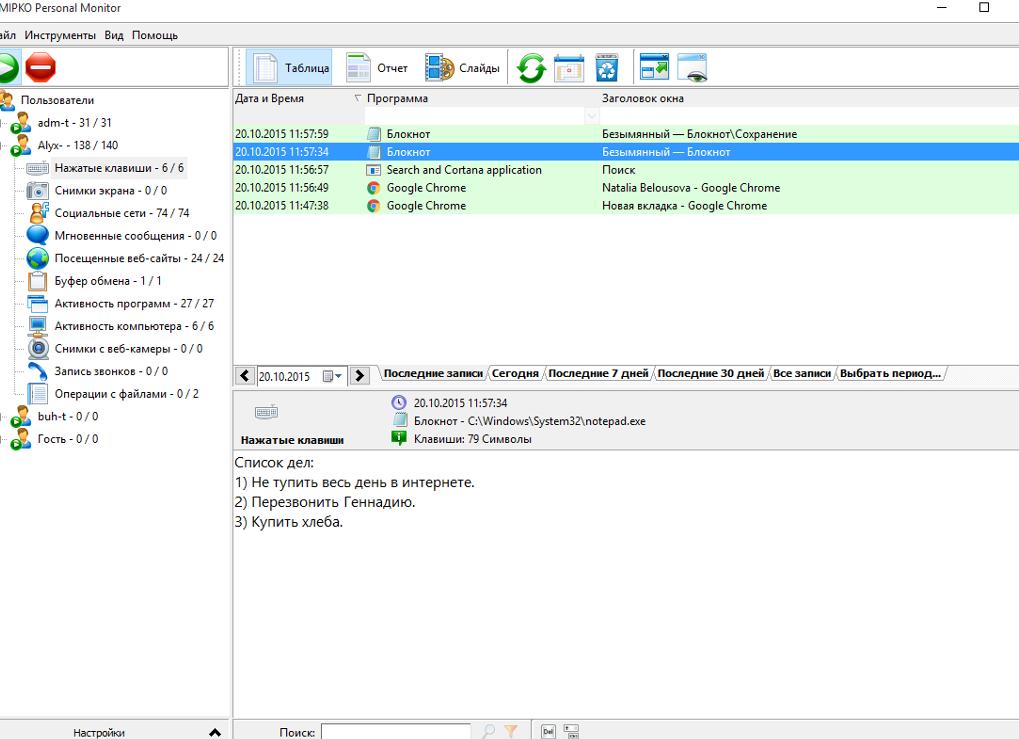Viewport: 1019px width, 739px height.
Task: Click the window with eye toolbar icon
Action: (x=691, y=68)
